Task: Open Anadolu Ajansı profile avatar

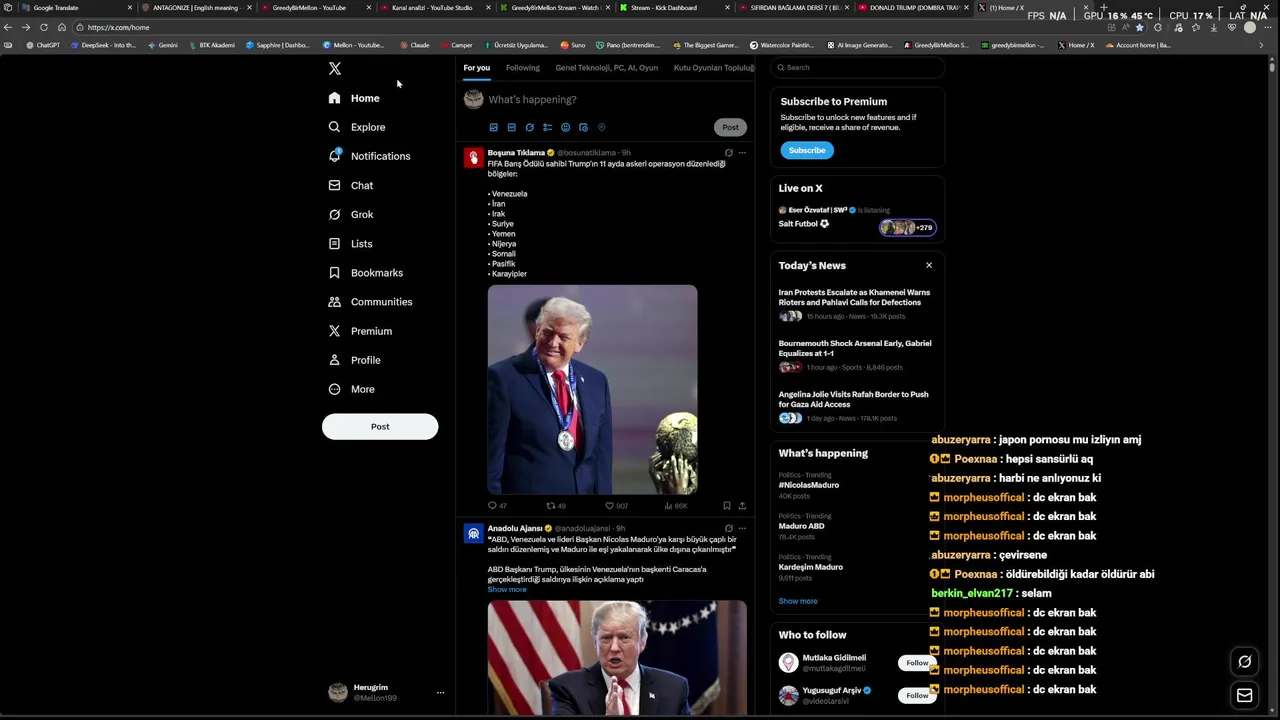Action: (474, 534)
